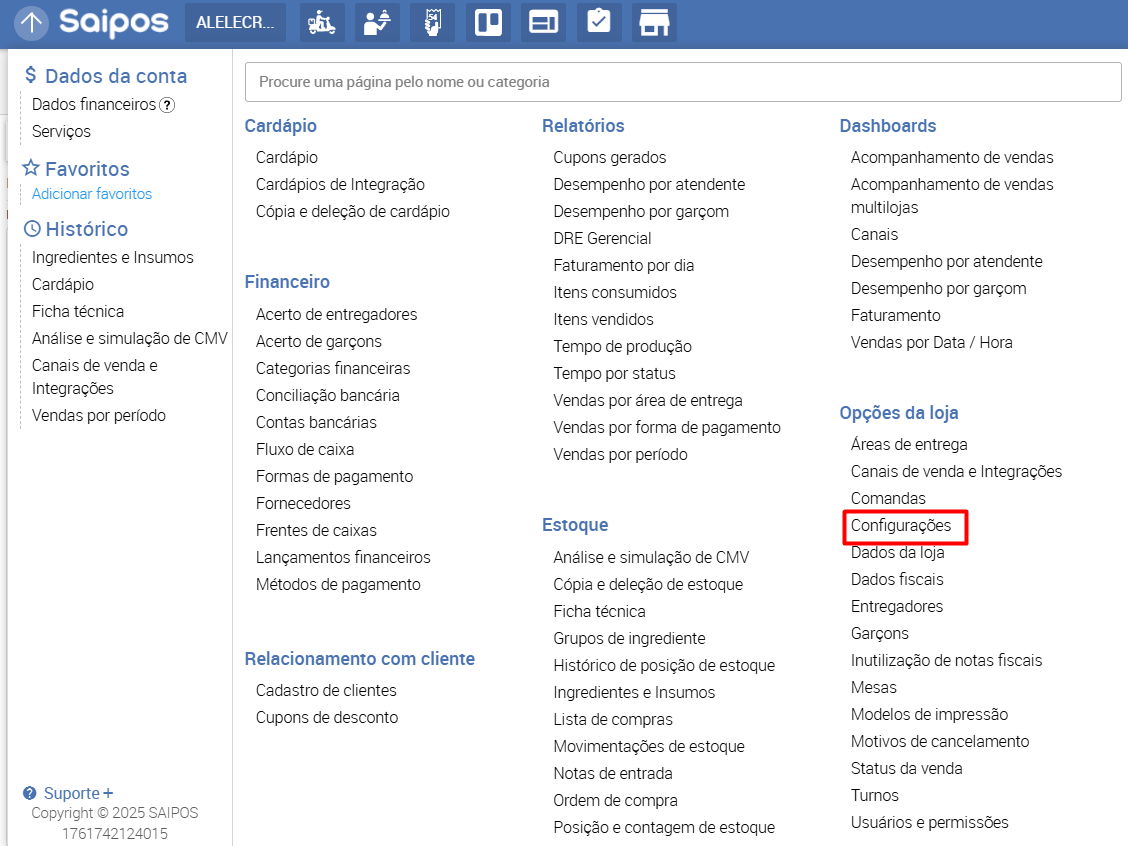Click the storefront icon in top bar
The image size is (1128, 846).
[x=654, y=23]
